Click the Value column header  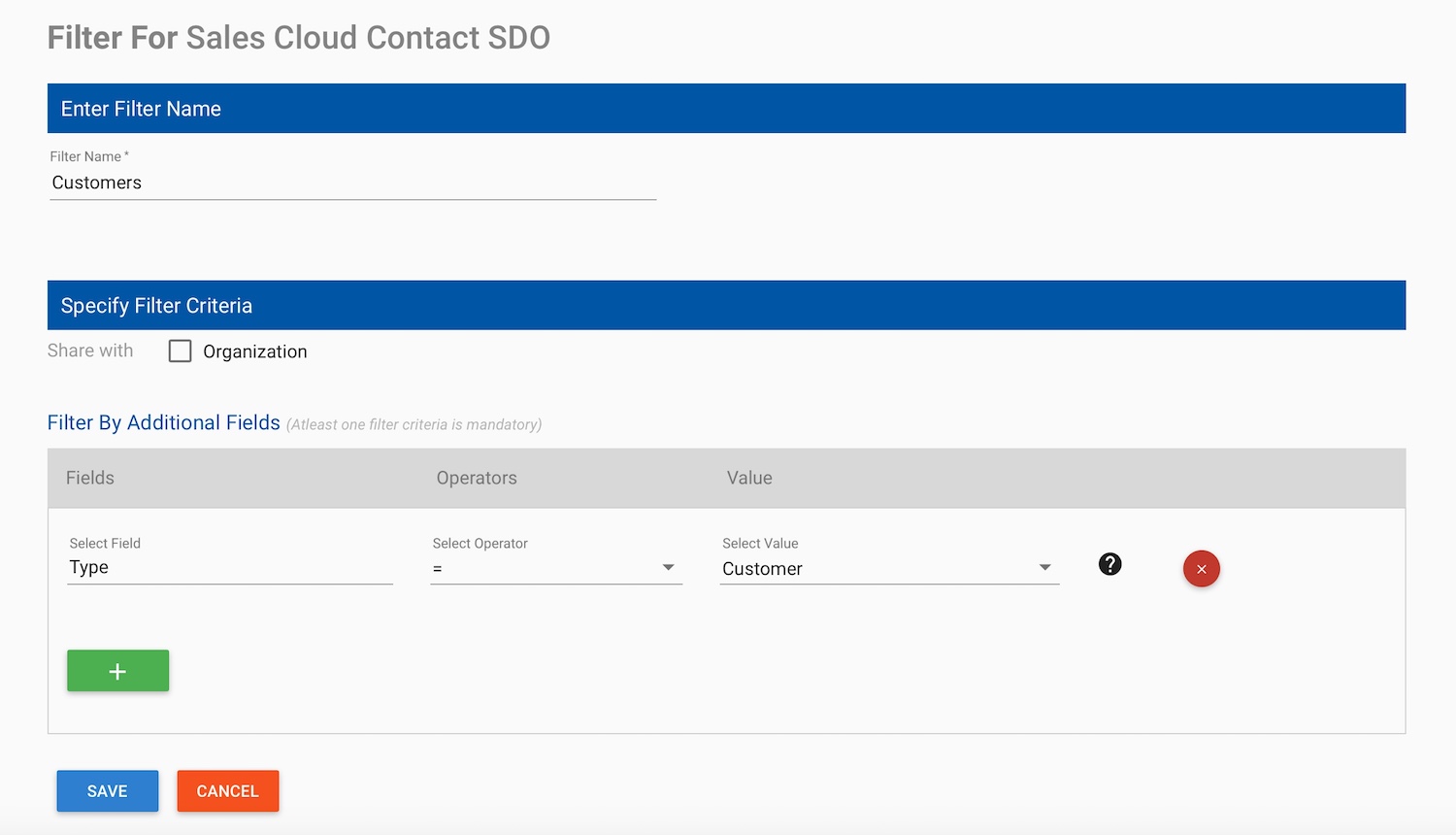coord(749,478)
